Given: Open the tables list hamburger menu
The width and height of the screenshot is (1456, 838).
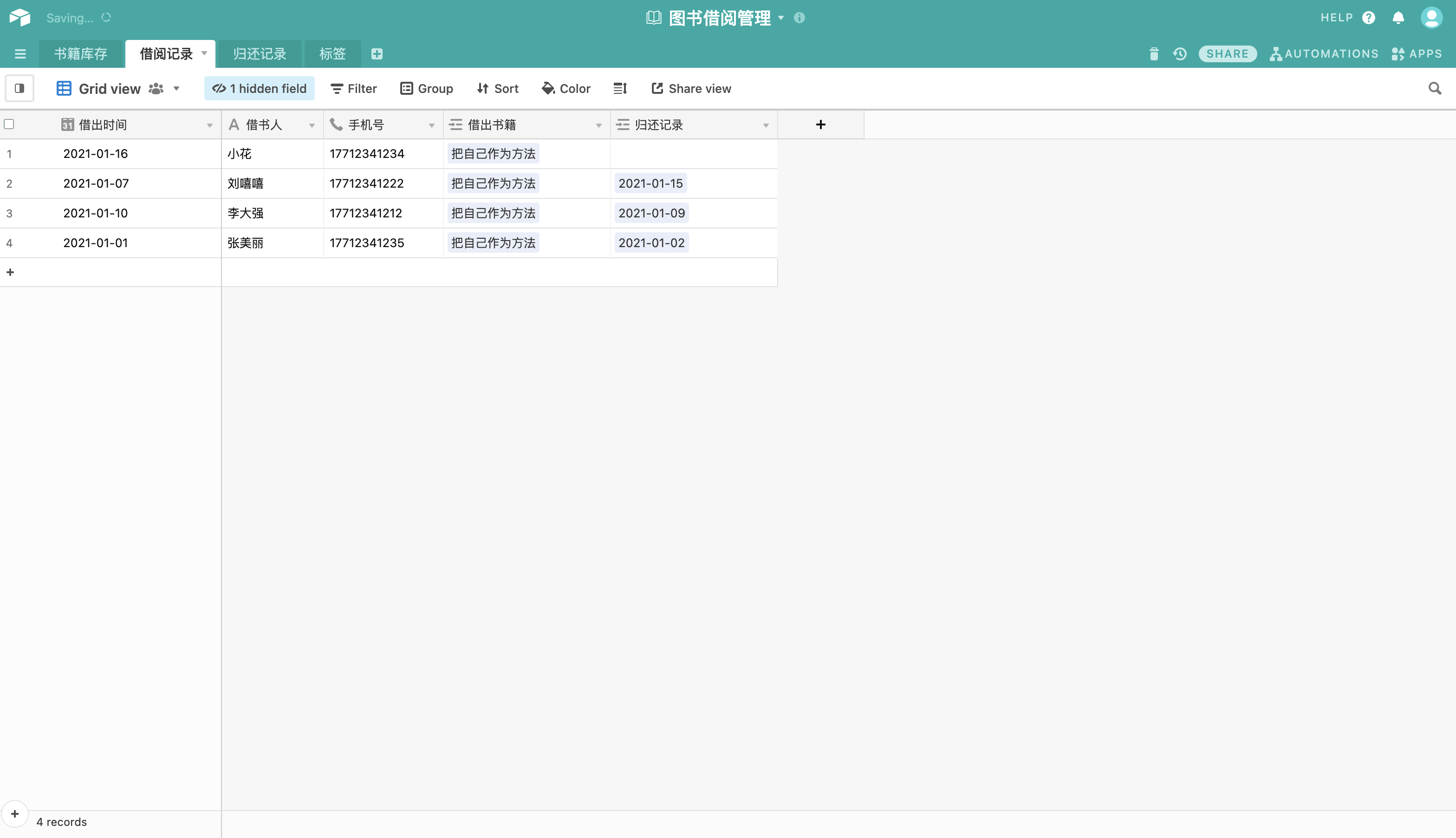Looking at the screenshot, I should [20, 54].
